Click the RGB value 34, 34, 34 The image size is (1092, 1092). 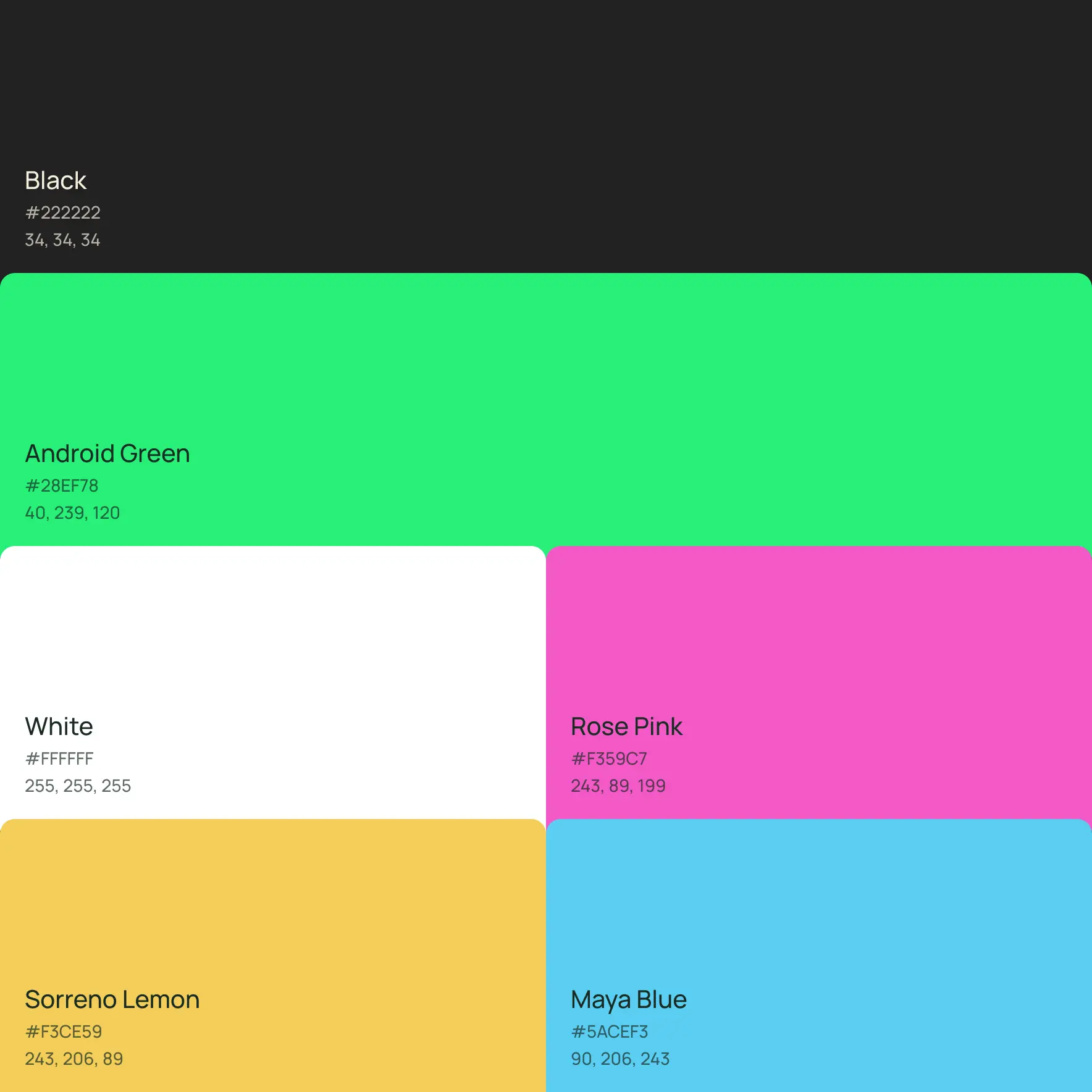tap(62, 240)
